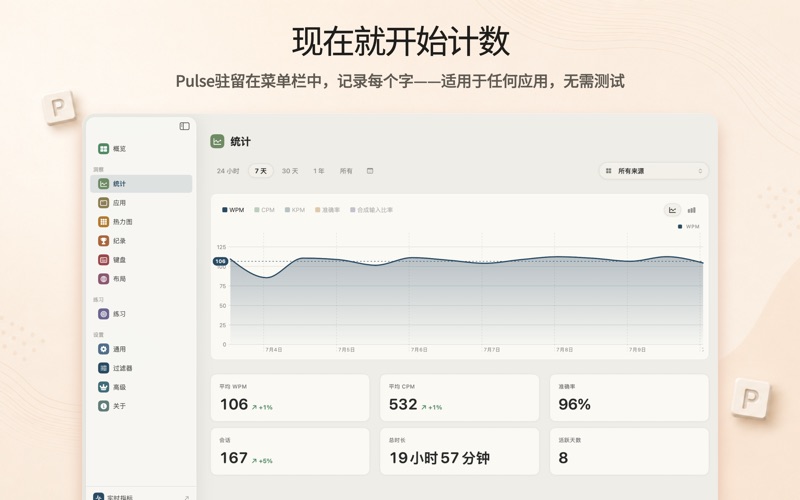Open the 所有来源 source dropdown
This screenshot has width=800, height=500.
(x=654, y=171)
